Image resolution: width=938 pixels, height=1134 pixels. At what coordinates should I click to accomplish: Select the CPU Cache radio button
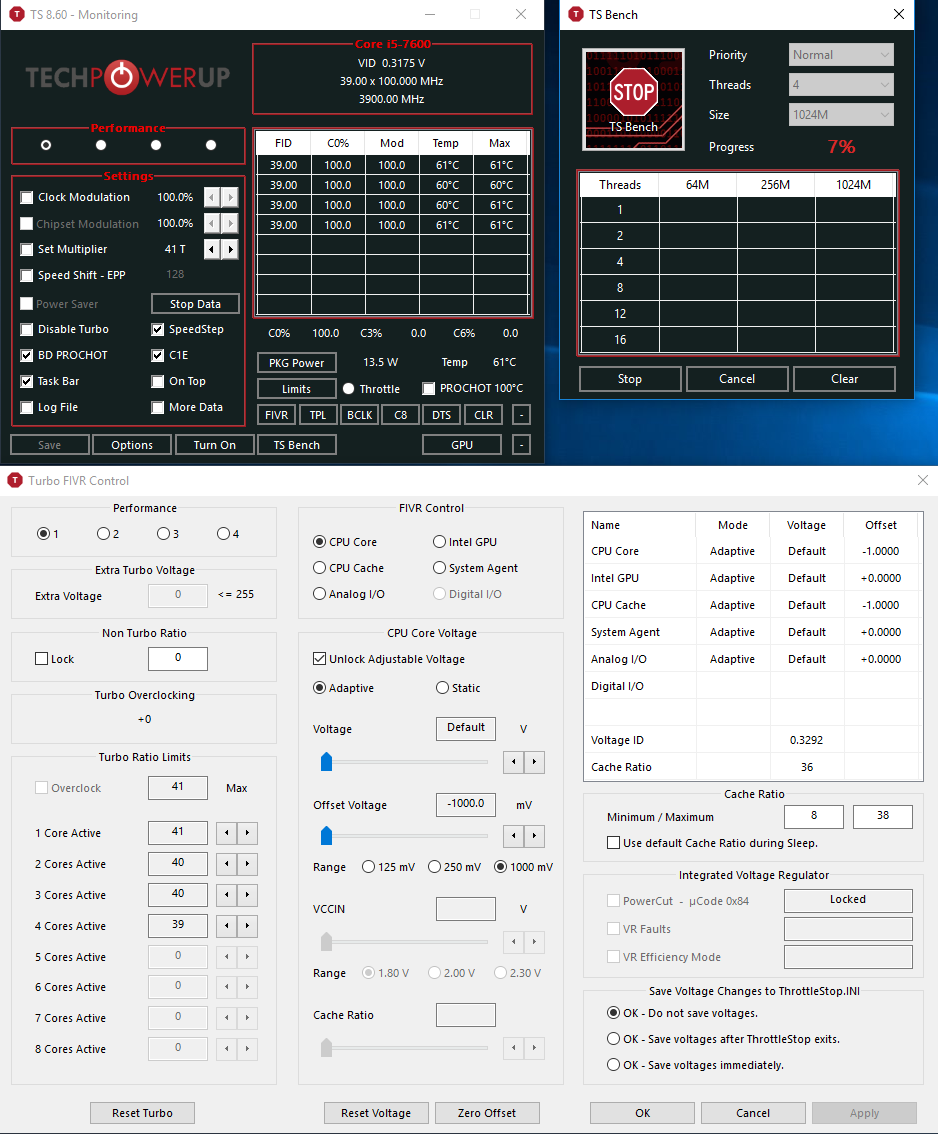[x=320, y=568]
